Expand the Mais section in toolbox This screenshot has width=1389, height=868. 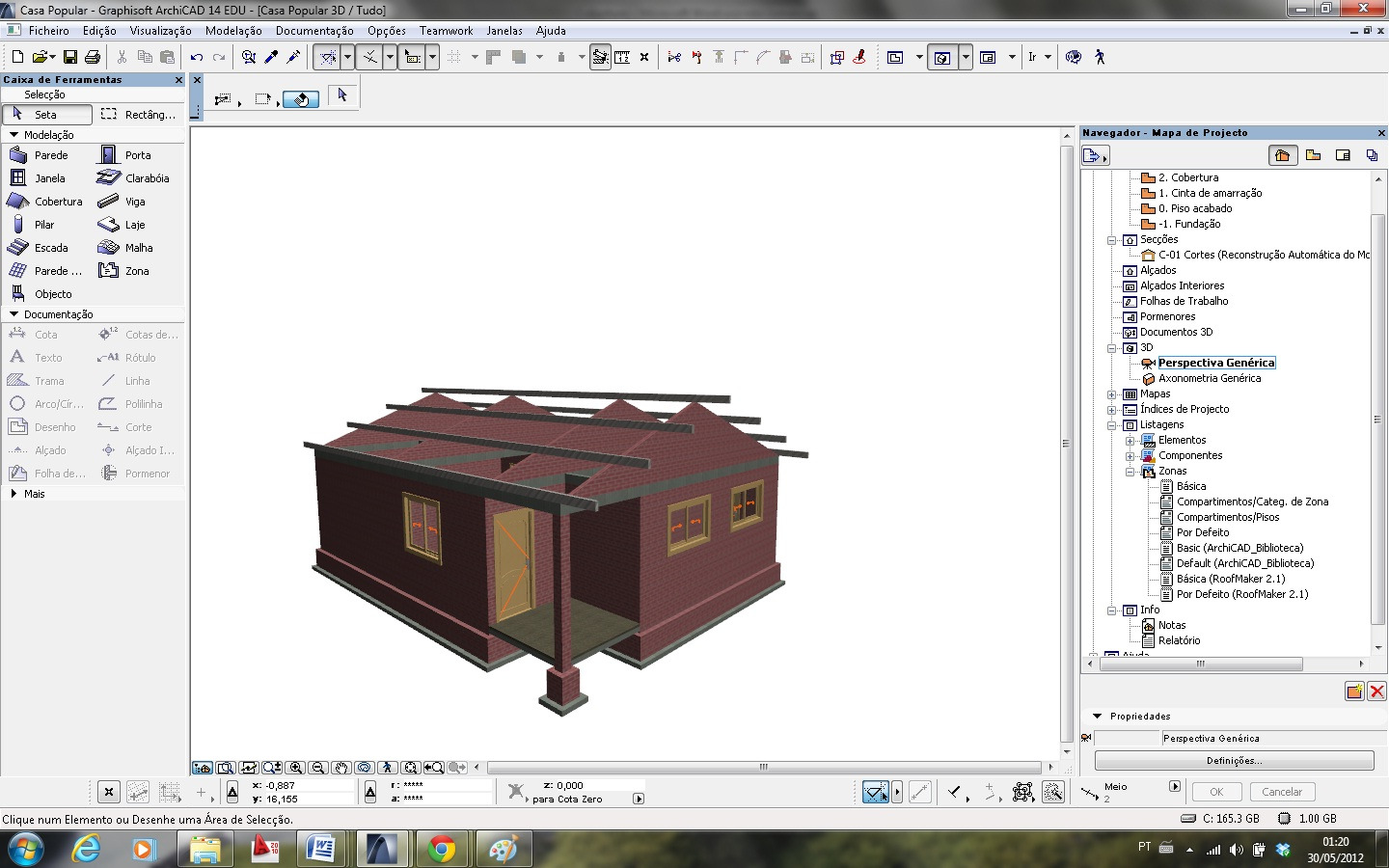14,494
